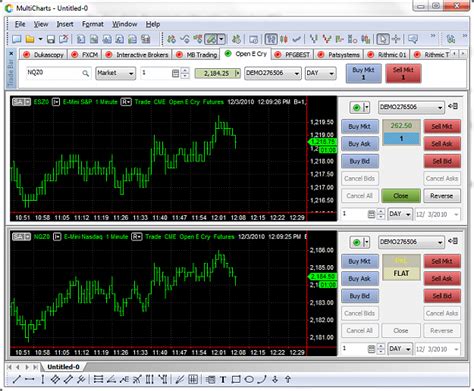Screen dimensions: 474x391
Task: Click Buy Ask in ES order panel
Action: point(360,144)
